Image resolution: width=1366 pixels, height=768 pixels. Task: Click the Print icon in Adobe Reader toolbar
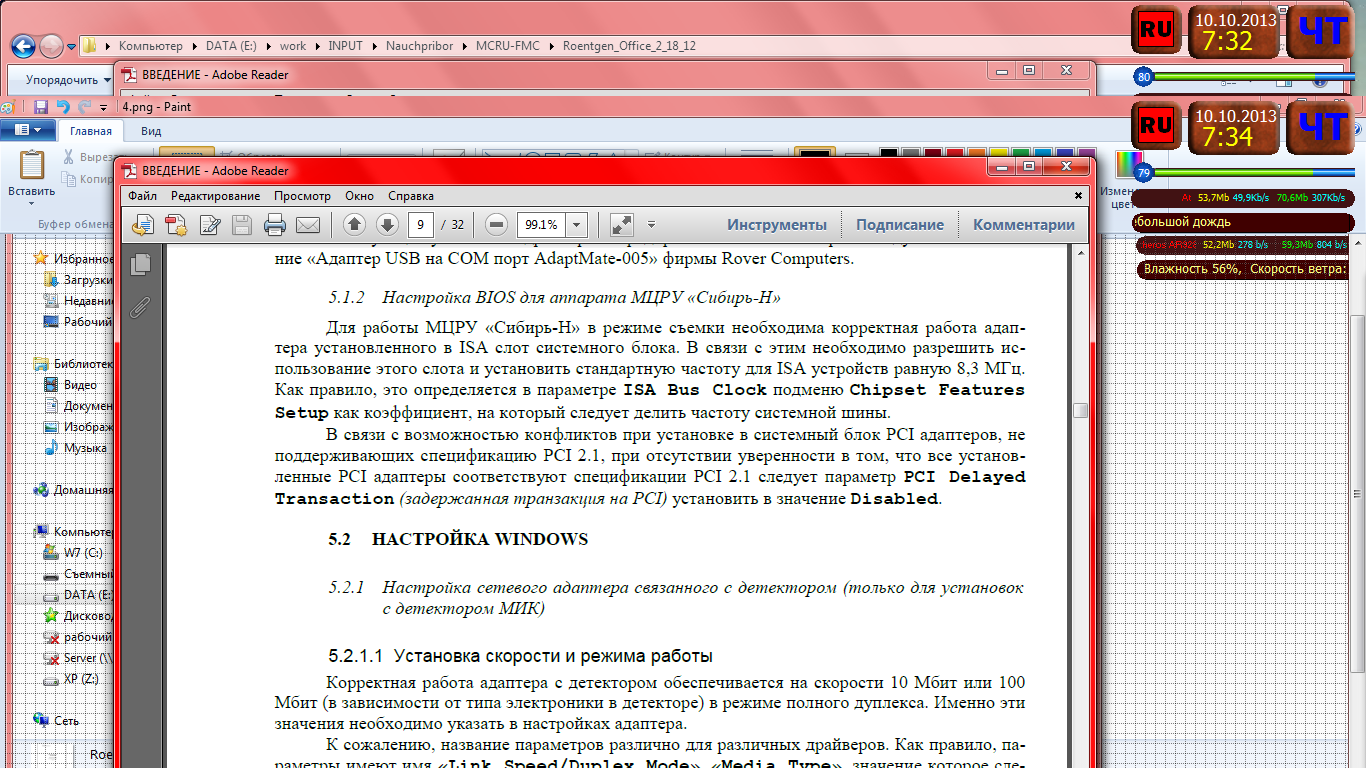[x=275, y=225]
